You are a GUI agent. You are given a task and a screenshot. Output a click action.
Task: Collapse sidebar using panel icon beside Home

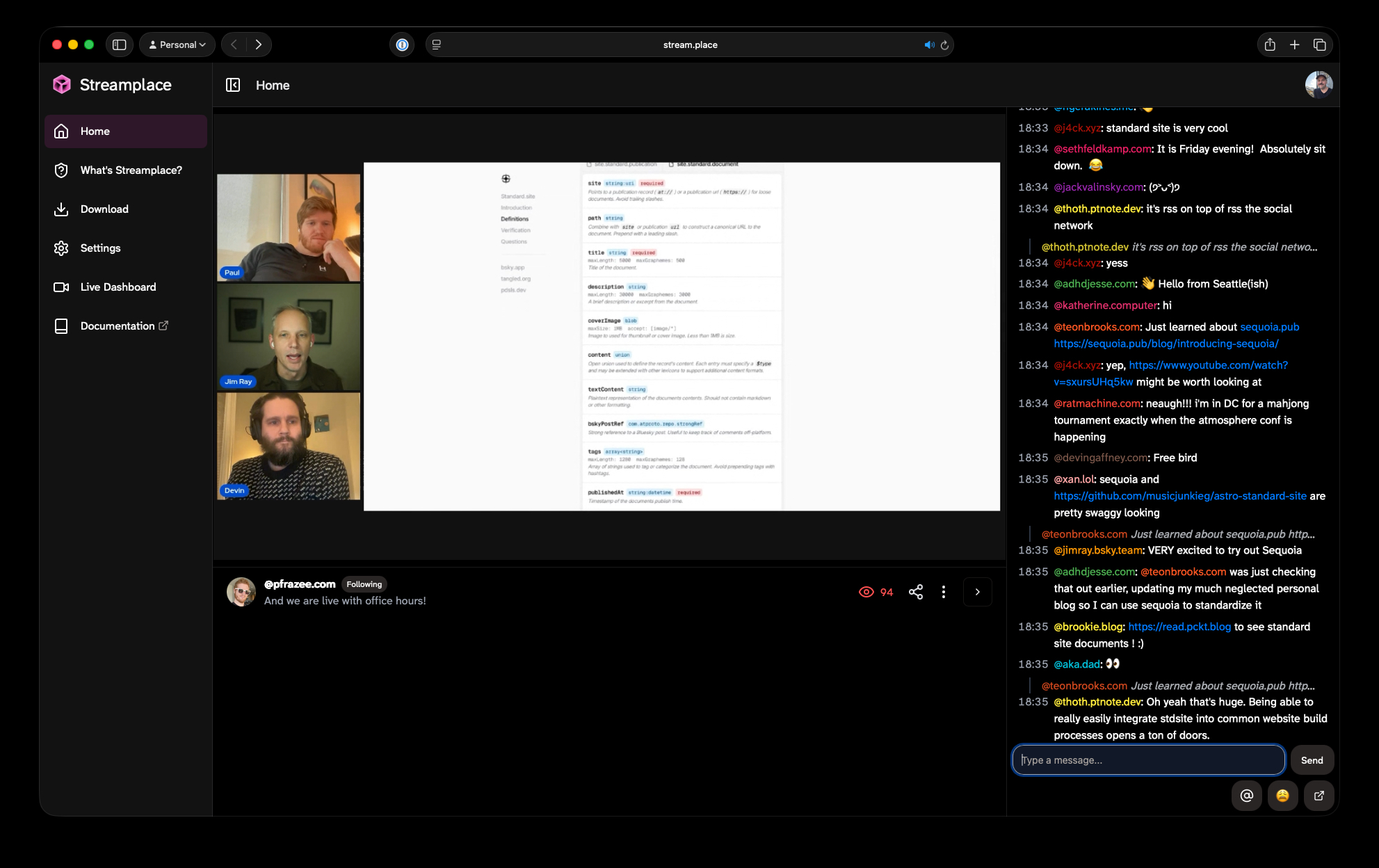pos(233,85)
